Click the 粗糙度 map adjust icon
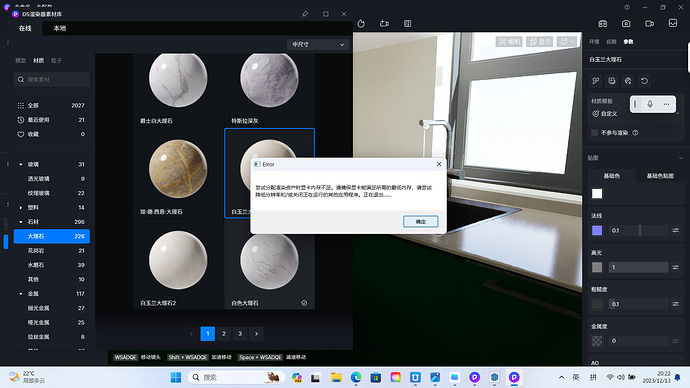Viewport: 690px width, 388px height. click(x=675, y=304)
